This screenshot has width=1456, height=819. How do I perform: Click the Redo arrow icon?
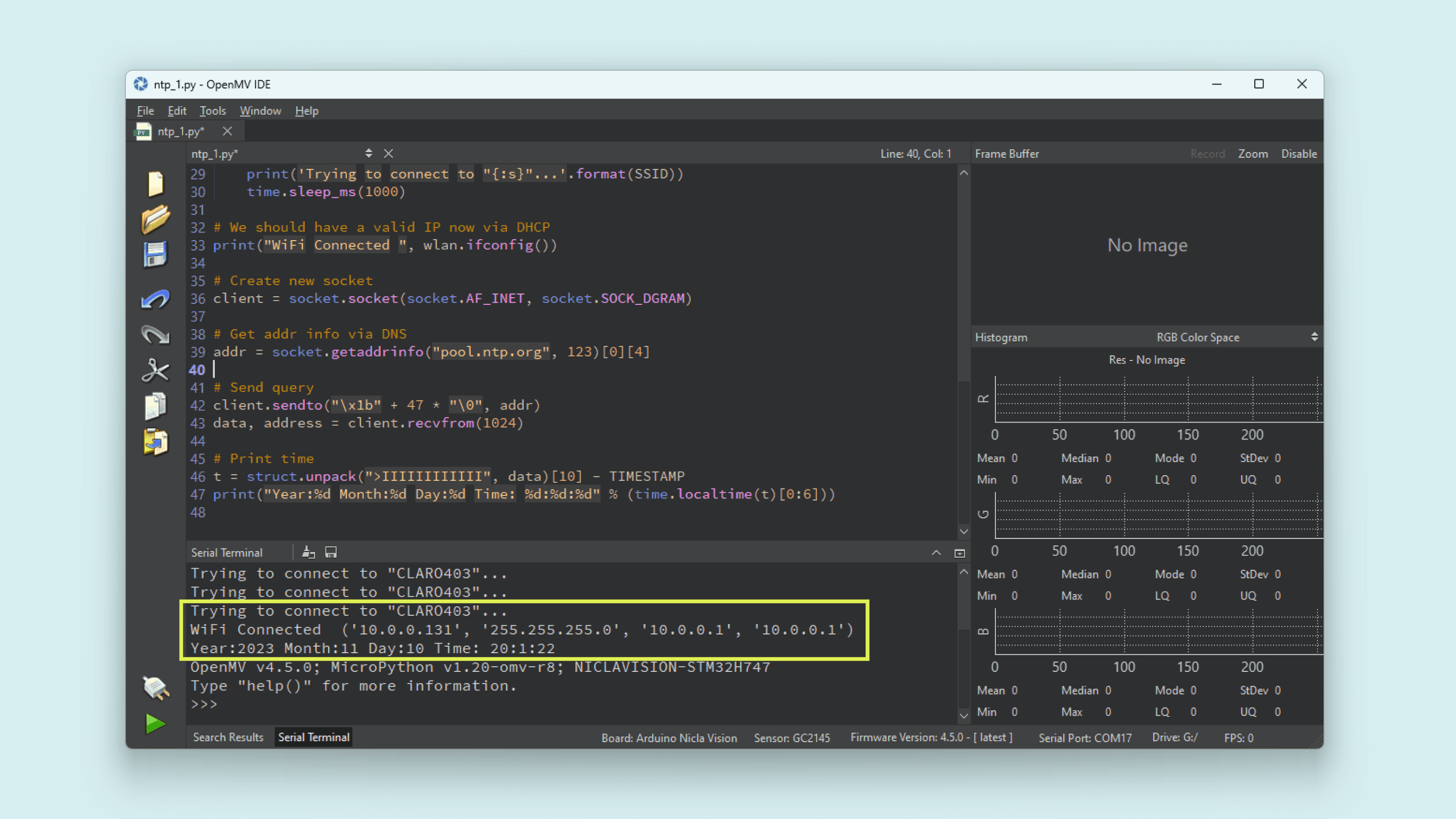coord(155,335)
